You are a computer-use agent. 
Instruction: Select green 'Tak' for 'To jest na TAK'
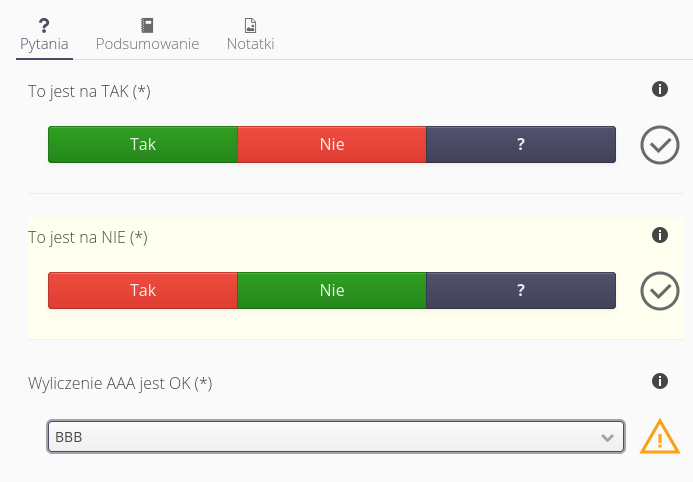point(143,144)
